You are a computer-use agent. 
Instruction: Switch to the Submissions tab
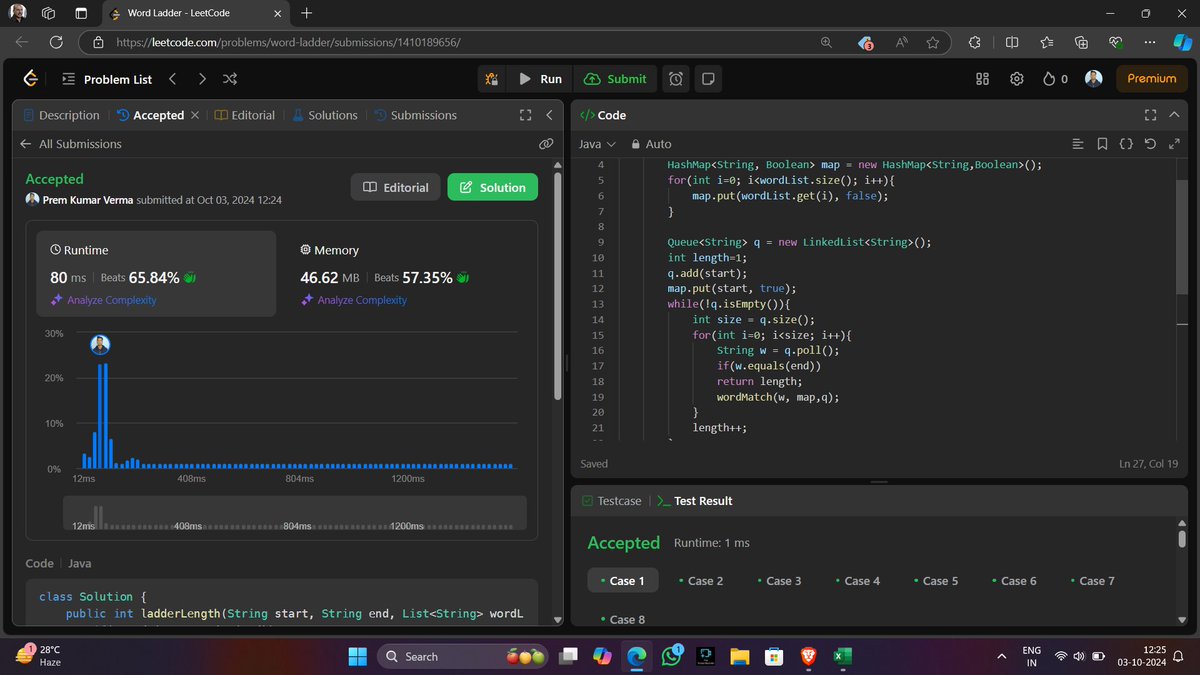[x=416, y=115]
